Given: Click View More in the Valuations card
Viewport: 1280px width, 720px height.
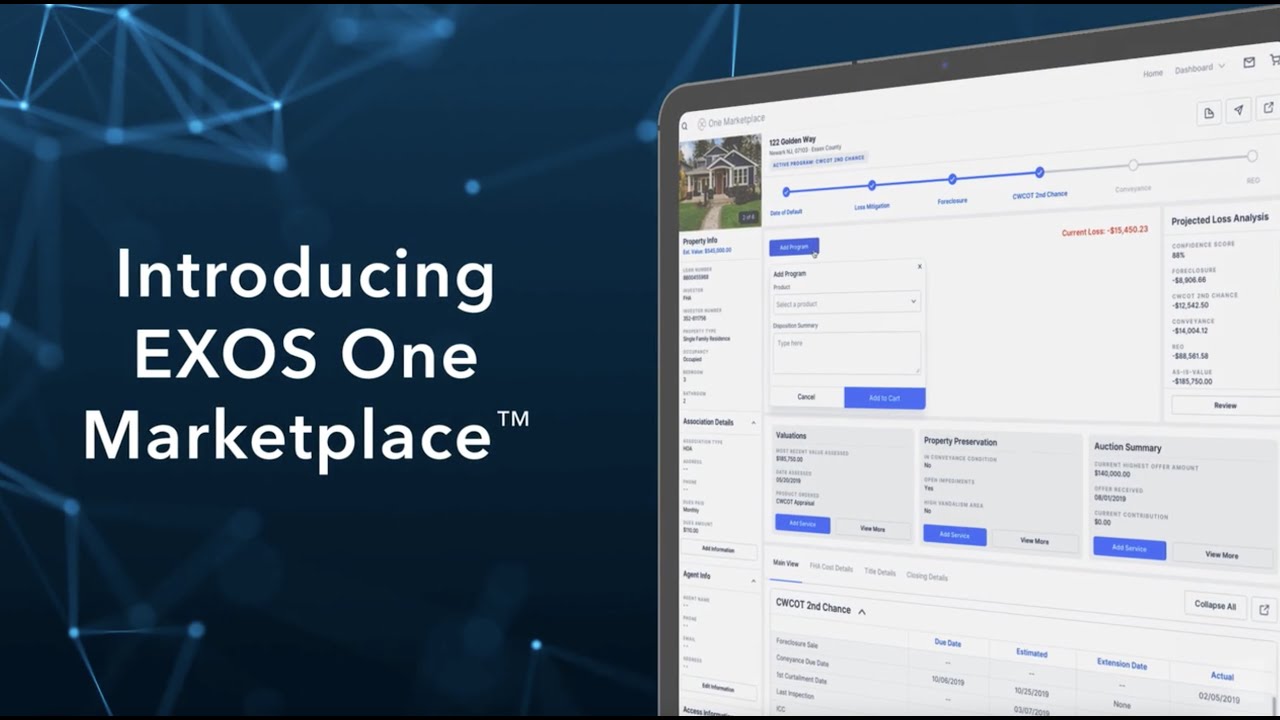Looking at the screenshot, I should (872, 529).
